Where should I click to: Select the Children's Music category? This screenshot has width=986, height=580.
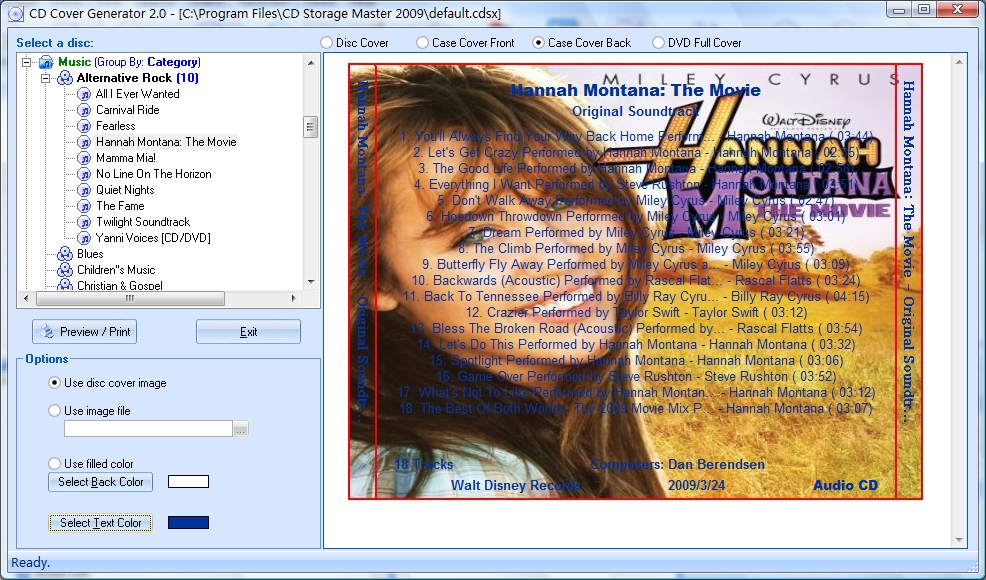(116, 270)
